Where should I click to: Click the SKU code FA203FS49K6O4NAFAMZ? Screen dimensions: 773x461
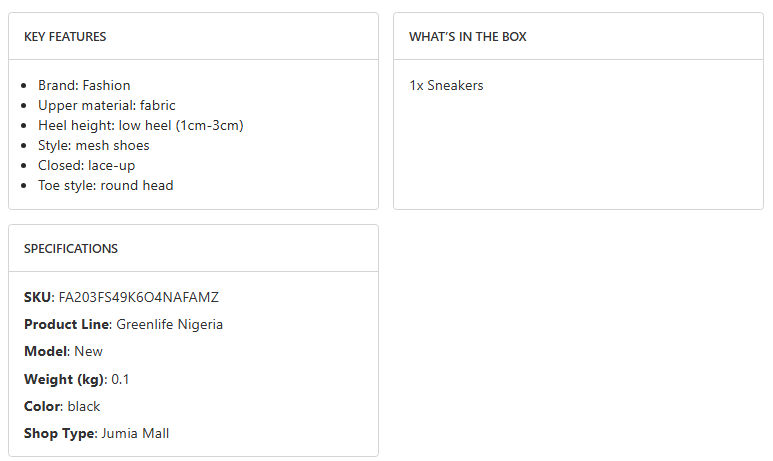pos(139,298)
